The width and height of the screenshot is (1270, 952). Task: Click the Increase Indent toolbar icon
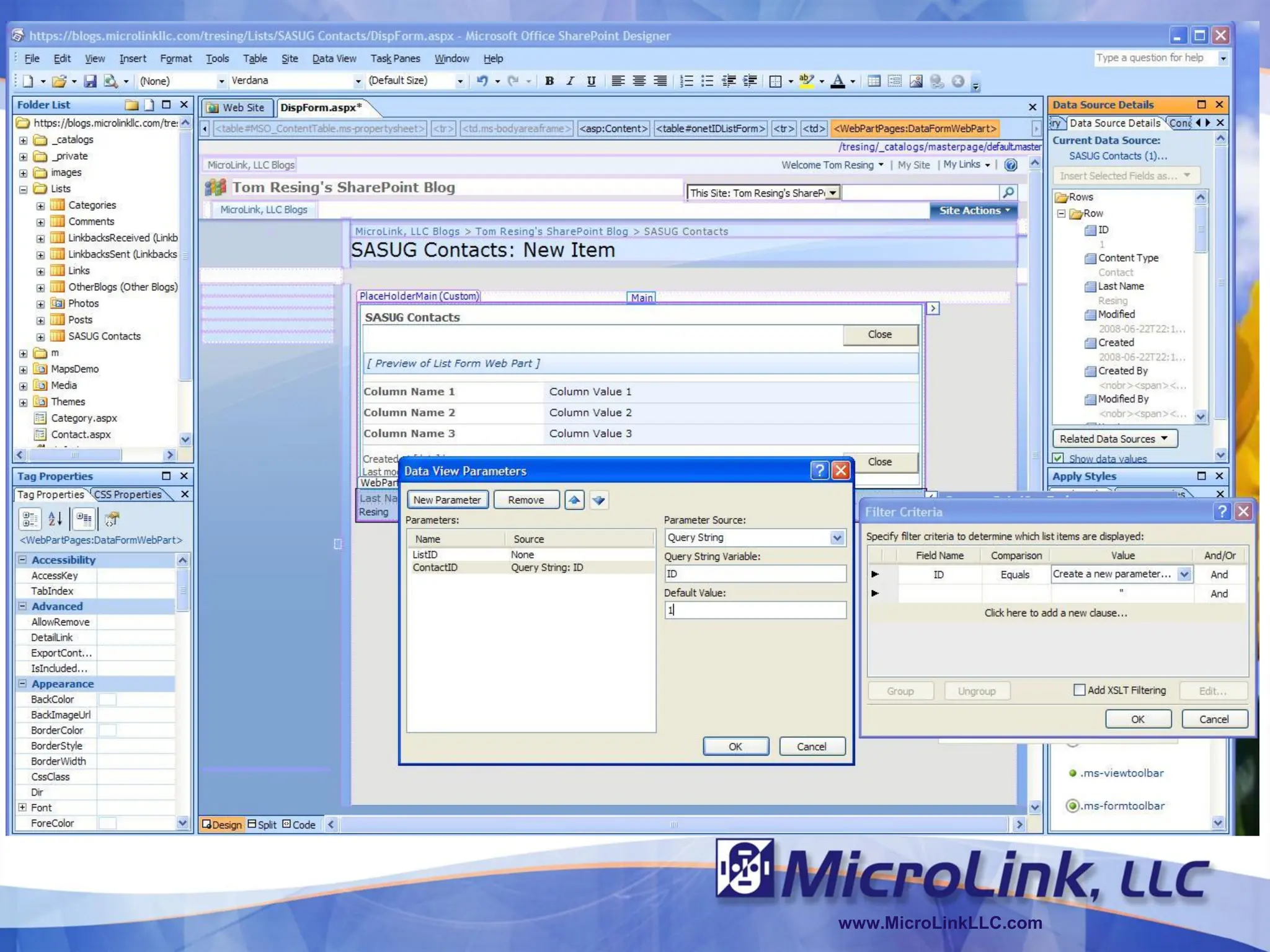pyautogui.click(x=750, y=81)
